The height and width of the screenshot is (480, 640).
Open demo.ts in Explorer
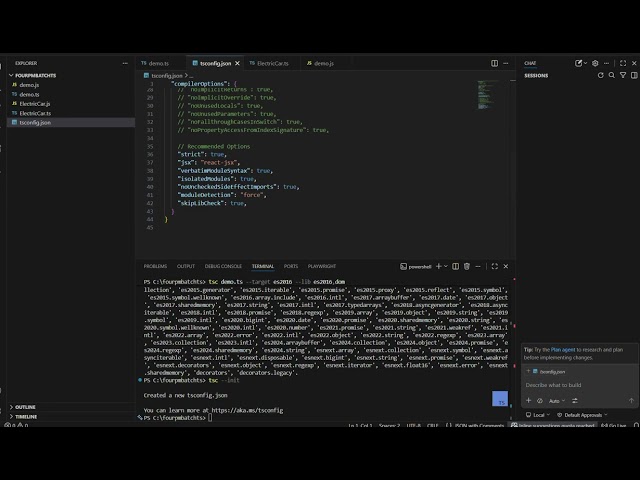click(x=29, y=94)
